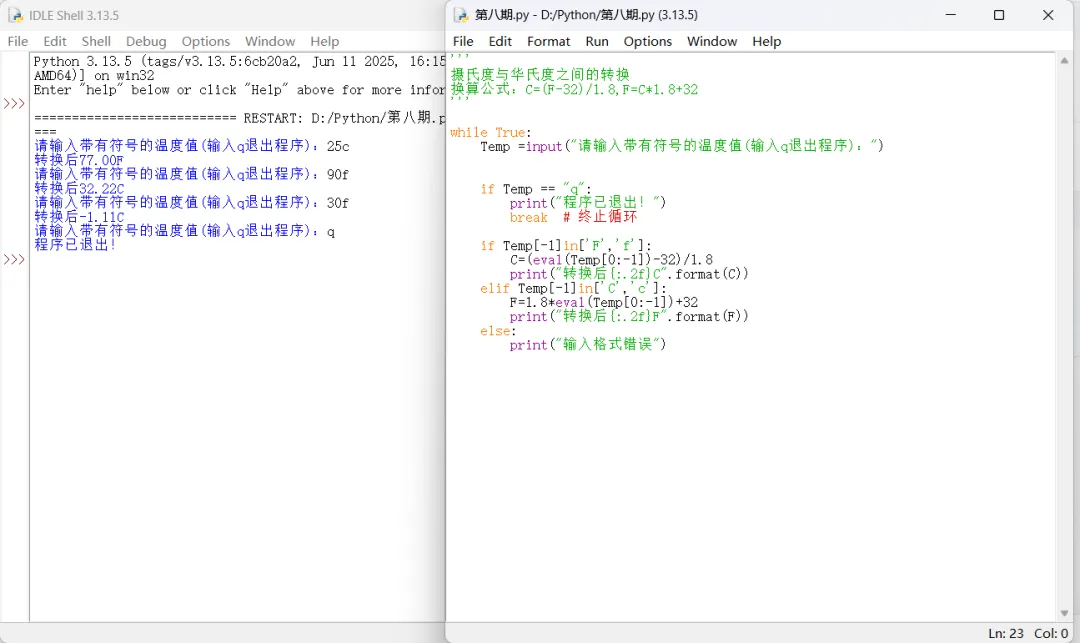Viewport: 1080px width, 643px height.
Task: Click the print("输入格式错误") line
Action: (588, 344)
